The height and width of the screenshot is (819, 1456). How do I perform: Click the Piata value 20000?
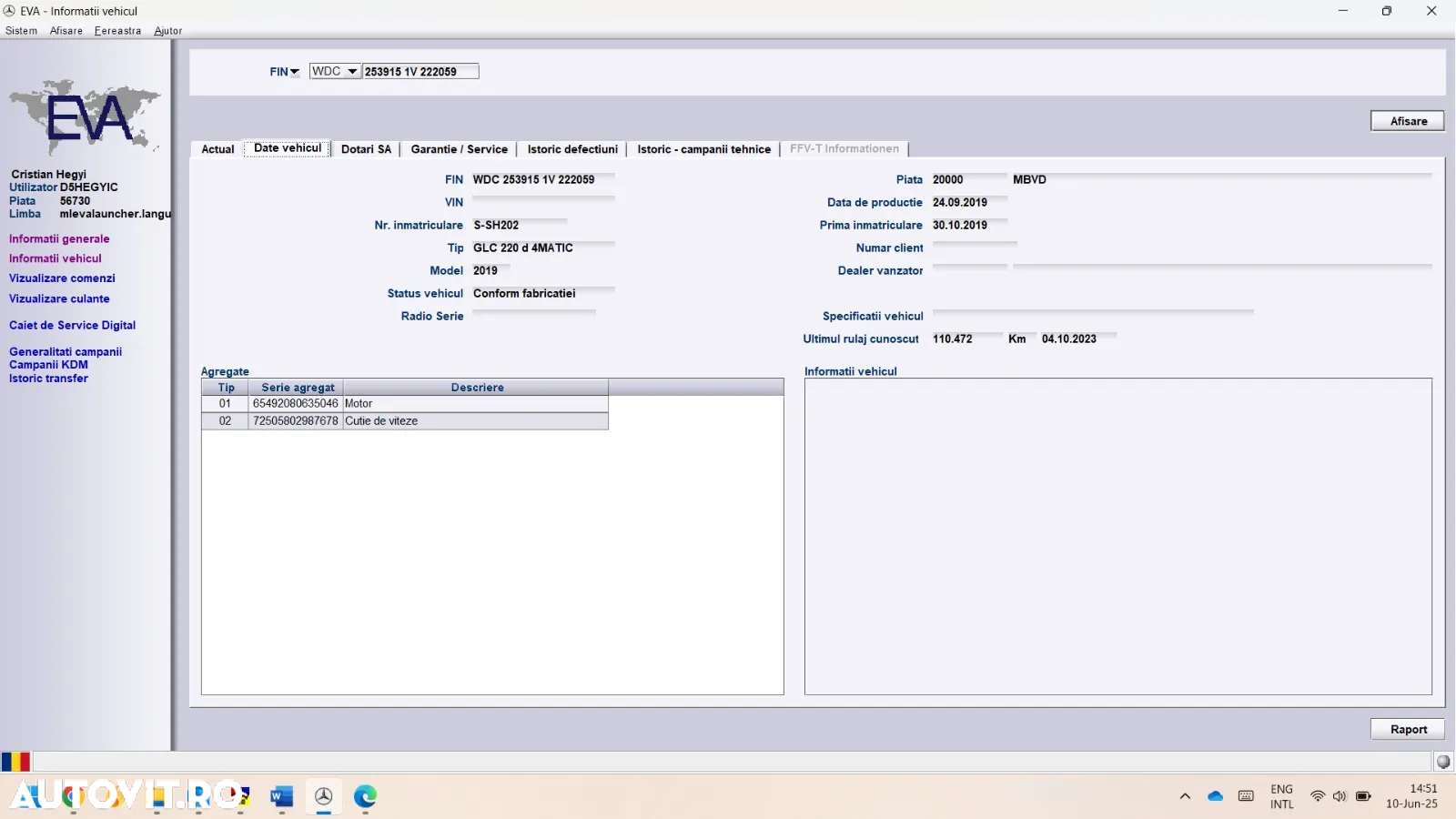pyautogui.click(x=947, y=180)
